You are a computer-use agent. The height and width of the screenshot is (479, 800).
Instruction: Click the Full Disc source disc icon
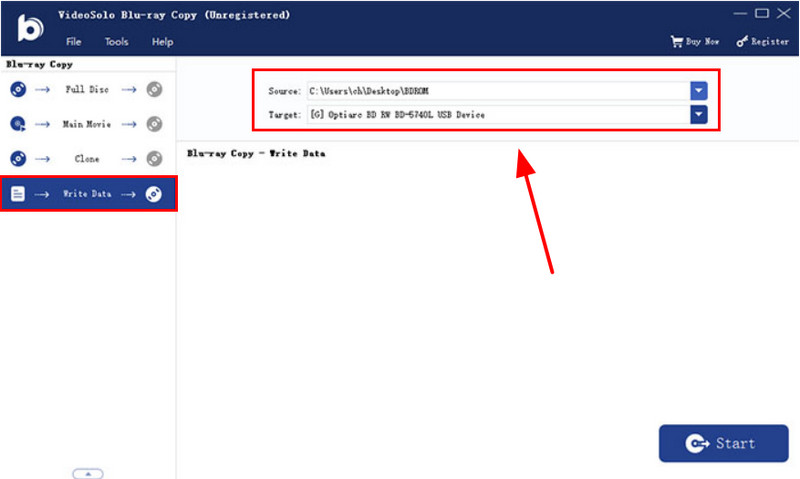[18, 89]
